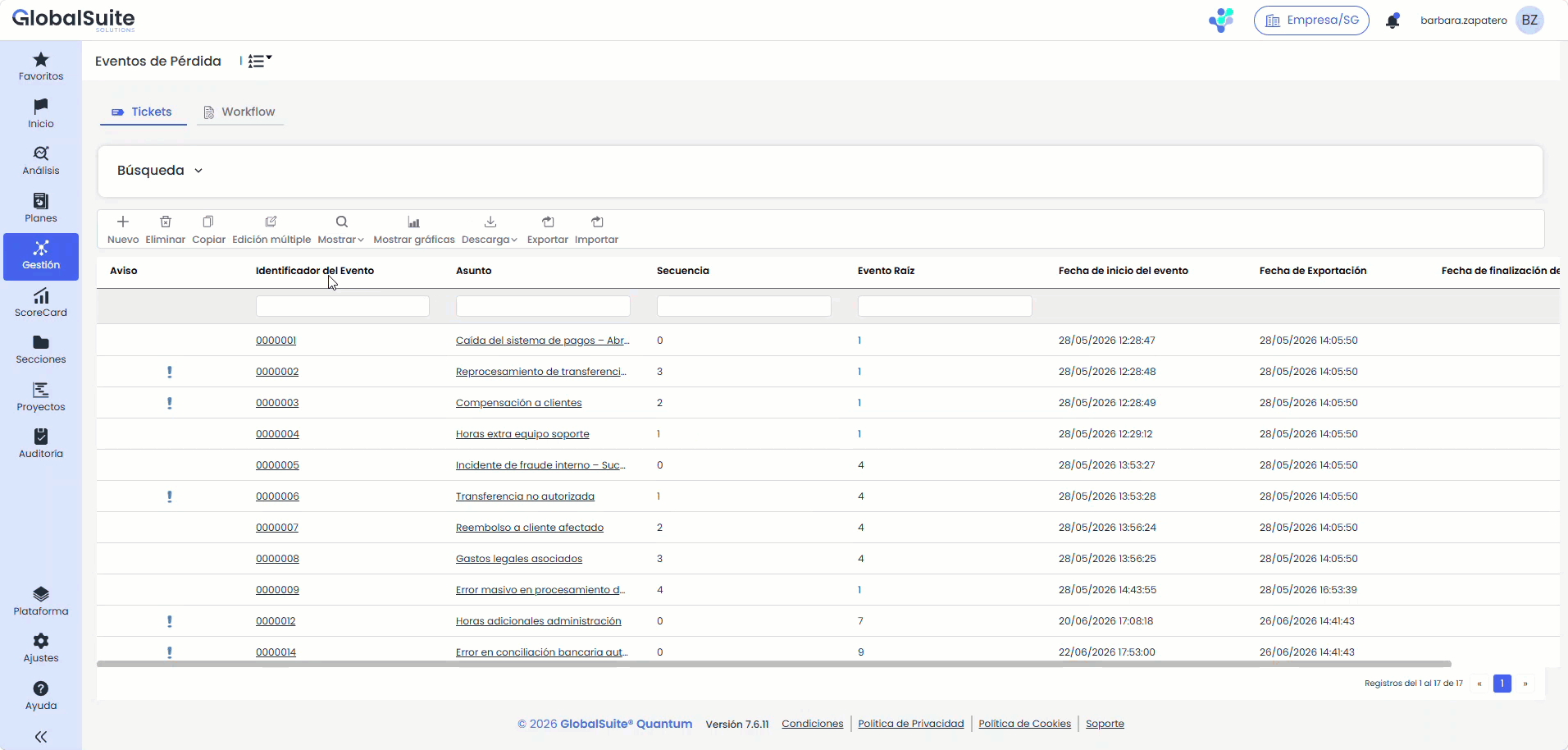Click Nuevo to create a ticket
The width and height of the screenshot is (1568, 750).
coord(123,230)
